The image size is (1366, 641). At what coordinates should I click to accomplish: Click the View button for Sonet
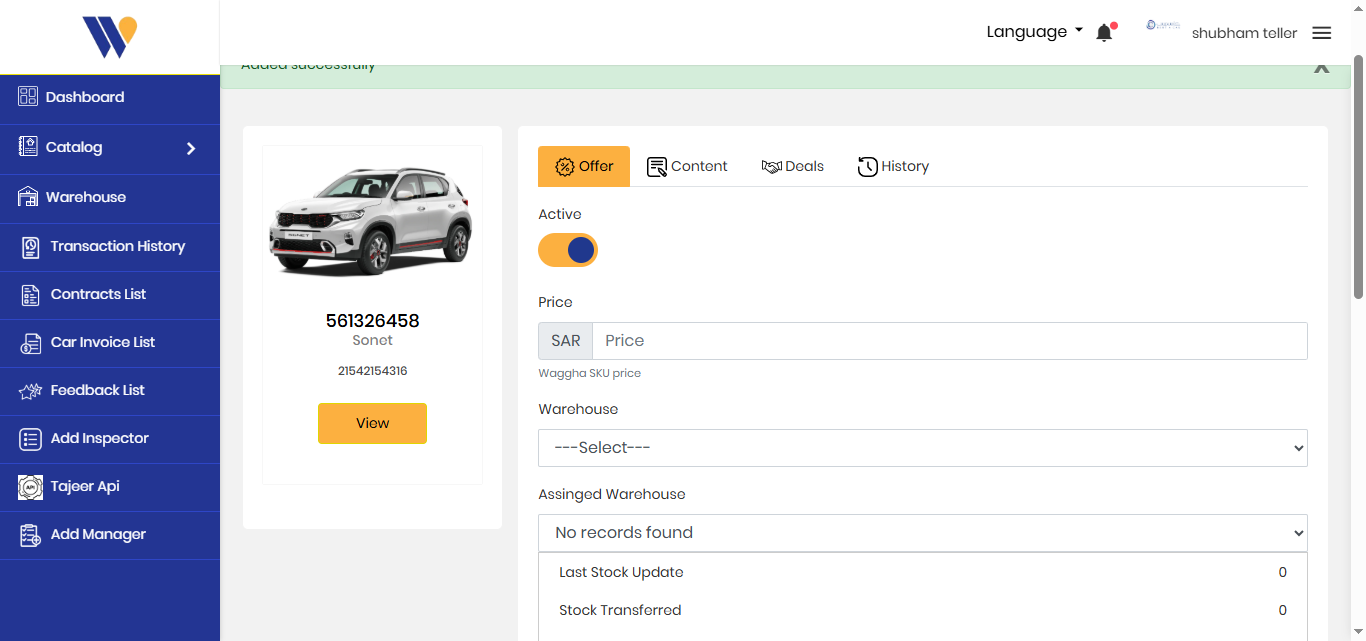pos(372,423)
